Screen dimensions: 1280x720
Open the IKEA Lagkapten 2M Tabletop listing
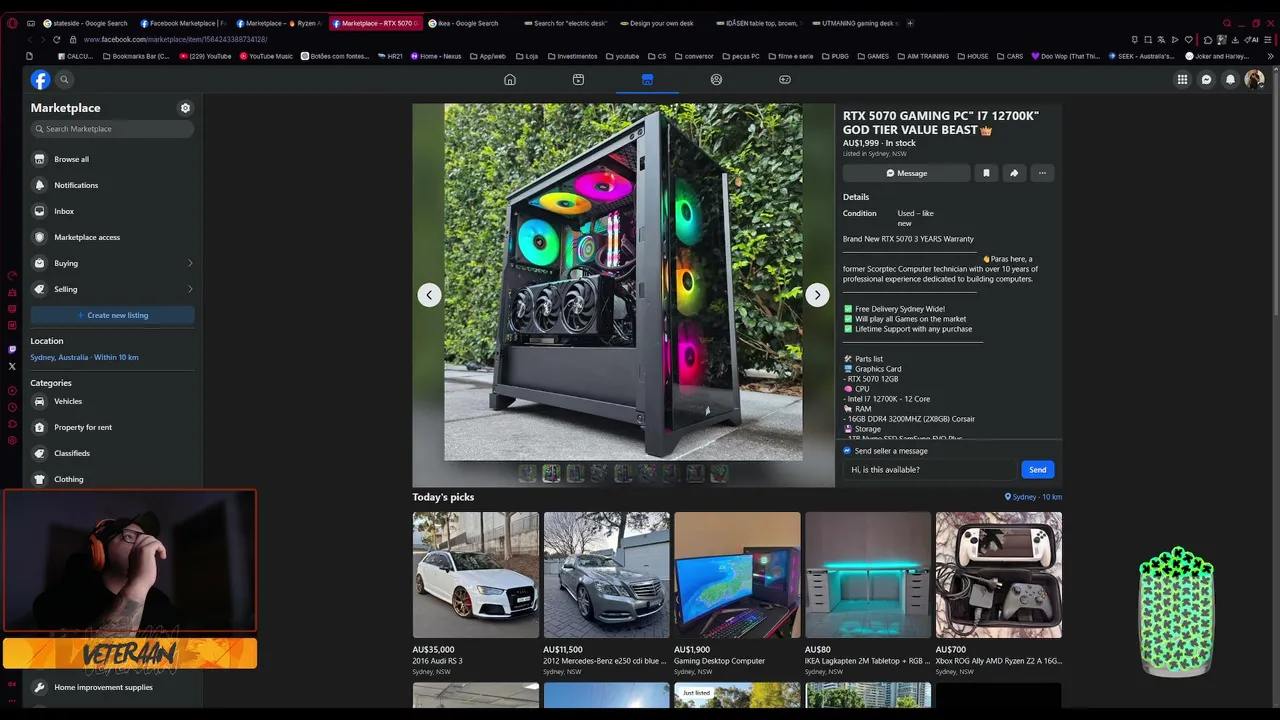pos(868,594)
